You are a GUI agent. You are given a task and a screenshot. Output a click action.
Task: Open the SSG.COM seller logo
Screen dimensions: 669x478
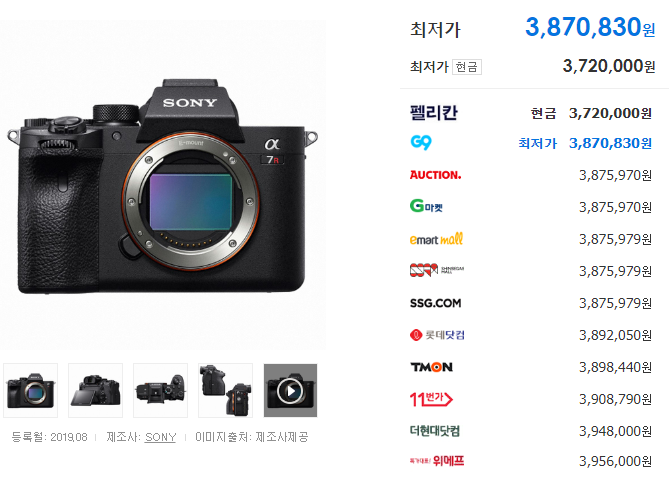coord(435,303)
